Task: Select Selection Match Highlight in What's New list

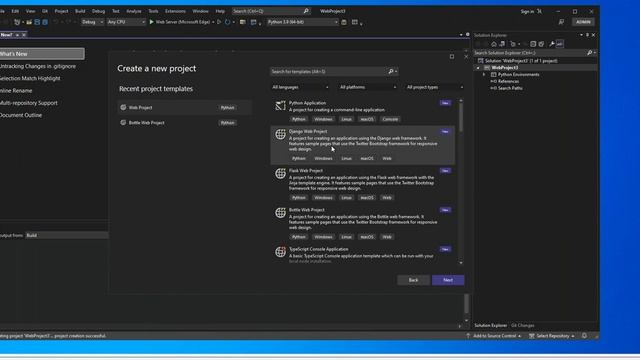Action: pos(30,78)
